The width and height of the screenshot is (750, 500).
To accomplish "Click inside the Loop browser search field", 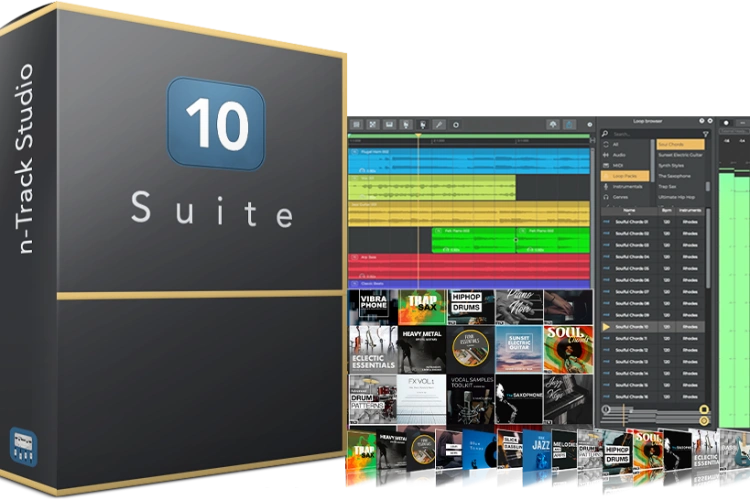I will pyautogui.click(x=655, y=134).
